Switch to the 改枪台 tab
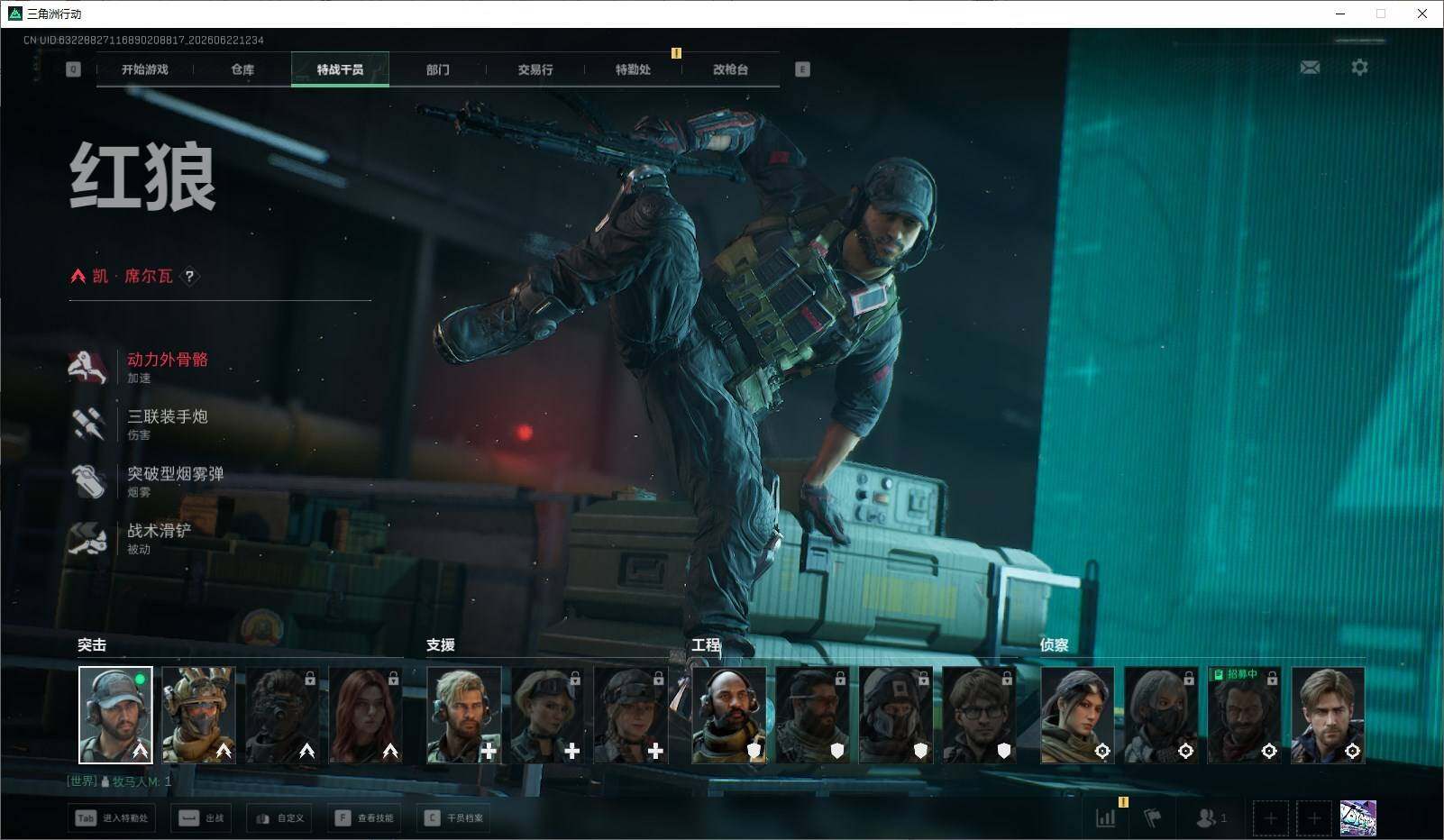The width and height of the screenshot is (1444, 840). 730,69
